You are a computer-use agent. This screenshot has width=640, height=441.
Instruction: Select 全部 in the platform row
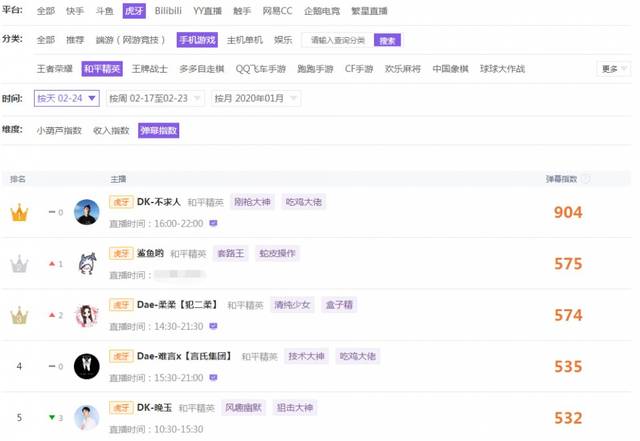coord(45,11)
